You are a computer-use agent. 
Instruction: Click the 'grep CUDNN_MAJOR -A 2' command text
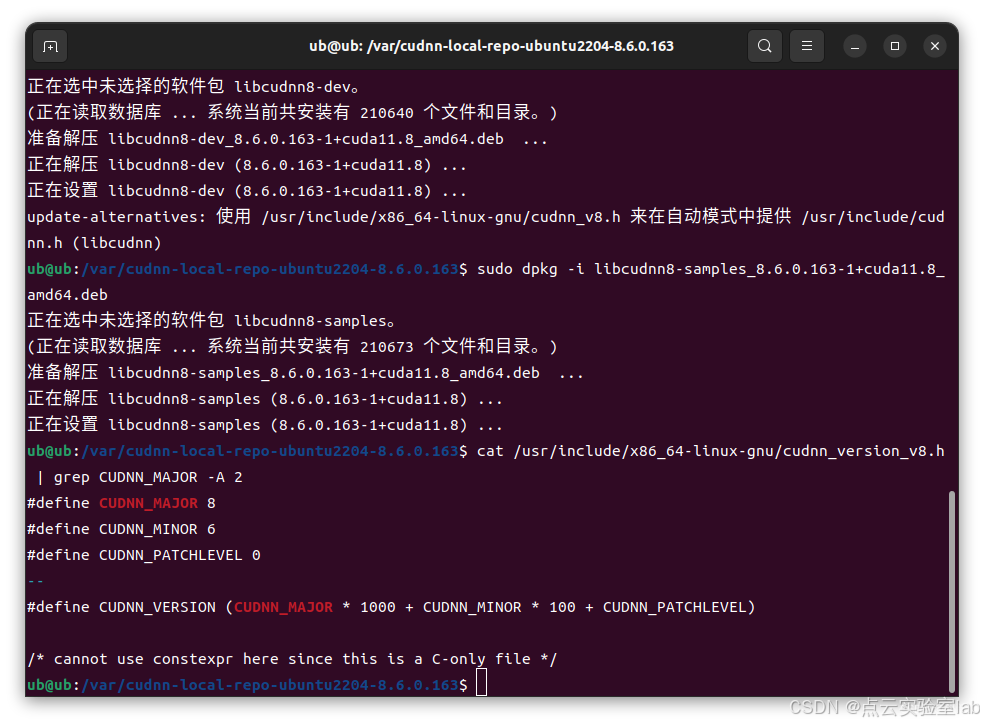[148, 478]
